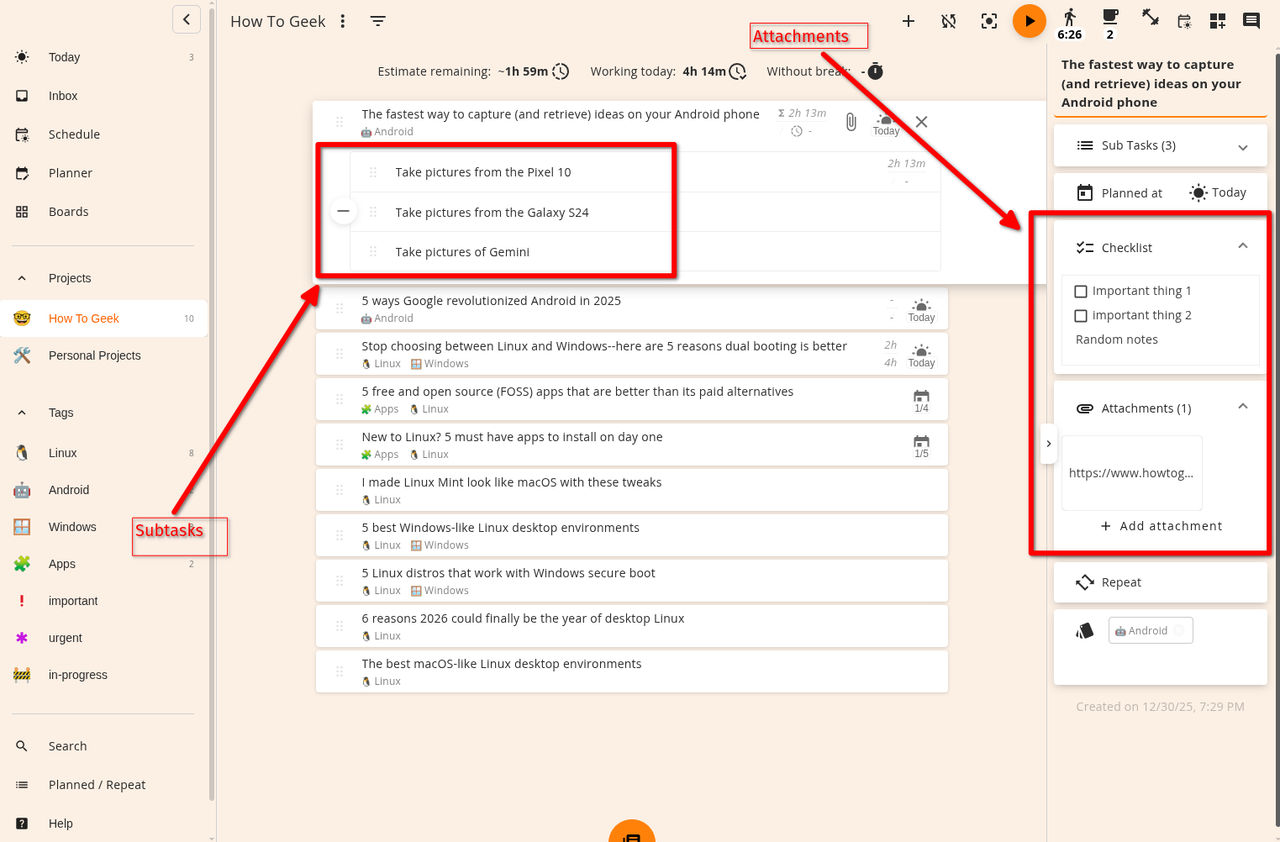Click the diagonal double-arrow icon in toolbar
1280x842 pixels.
[x=1151, y=17]
